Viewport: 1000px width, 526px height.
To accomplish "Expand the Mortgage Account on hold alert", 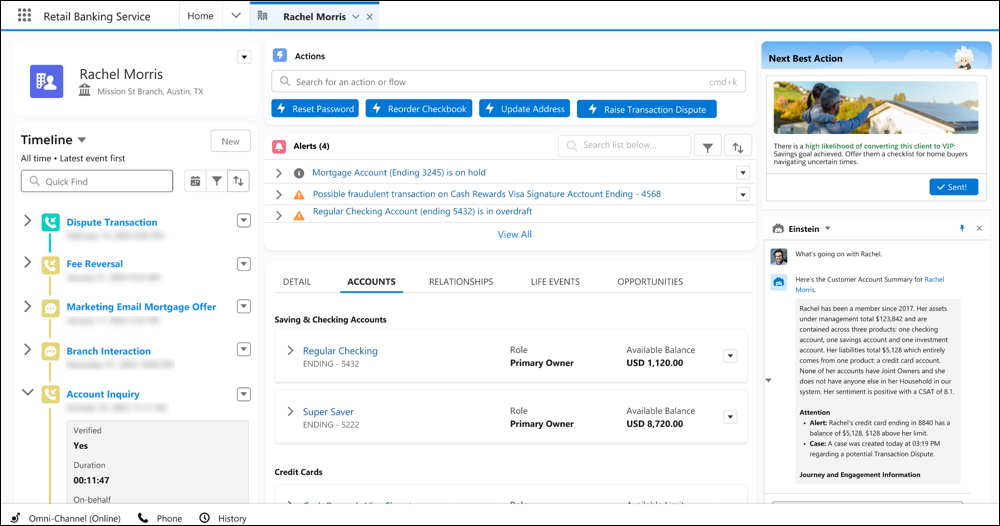I will point(279,173).
